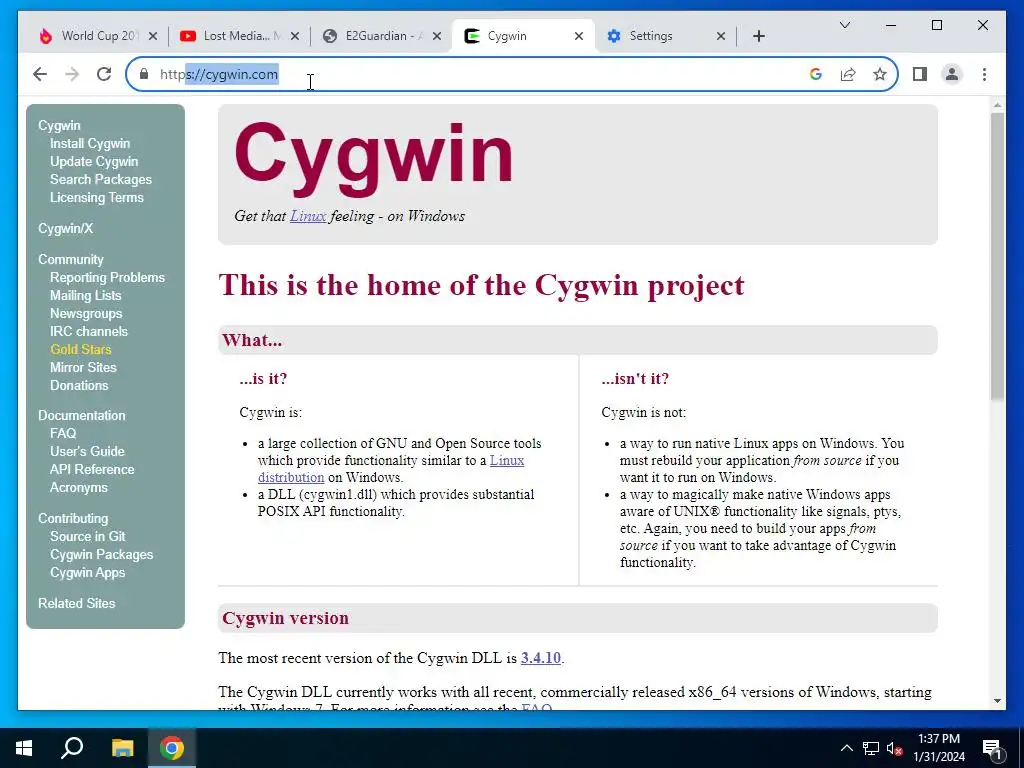Open API Reference link
The width and height of the screenshot is (1024, 768).
point(92,470)
